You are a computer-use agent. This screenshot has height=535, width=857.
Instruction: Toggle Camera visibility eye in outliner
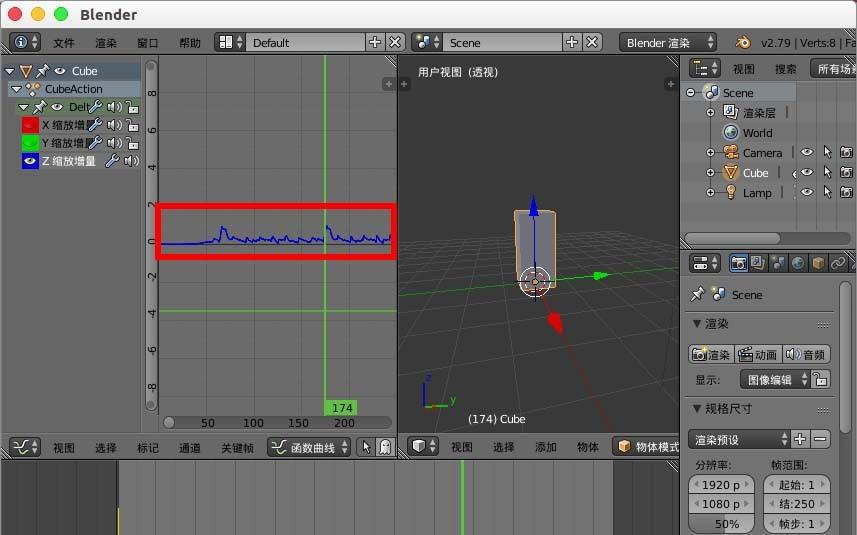(x=807, y=152)
